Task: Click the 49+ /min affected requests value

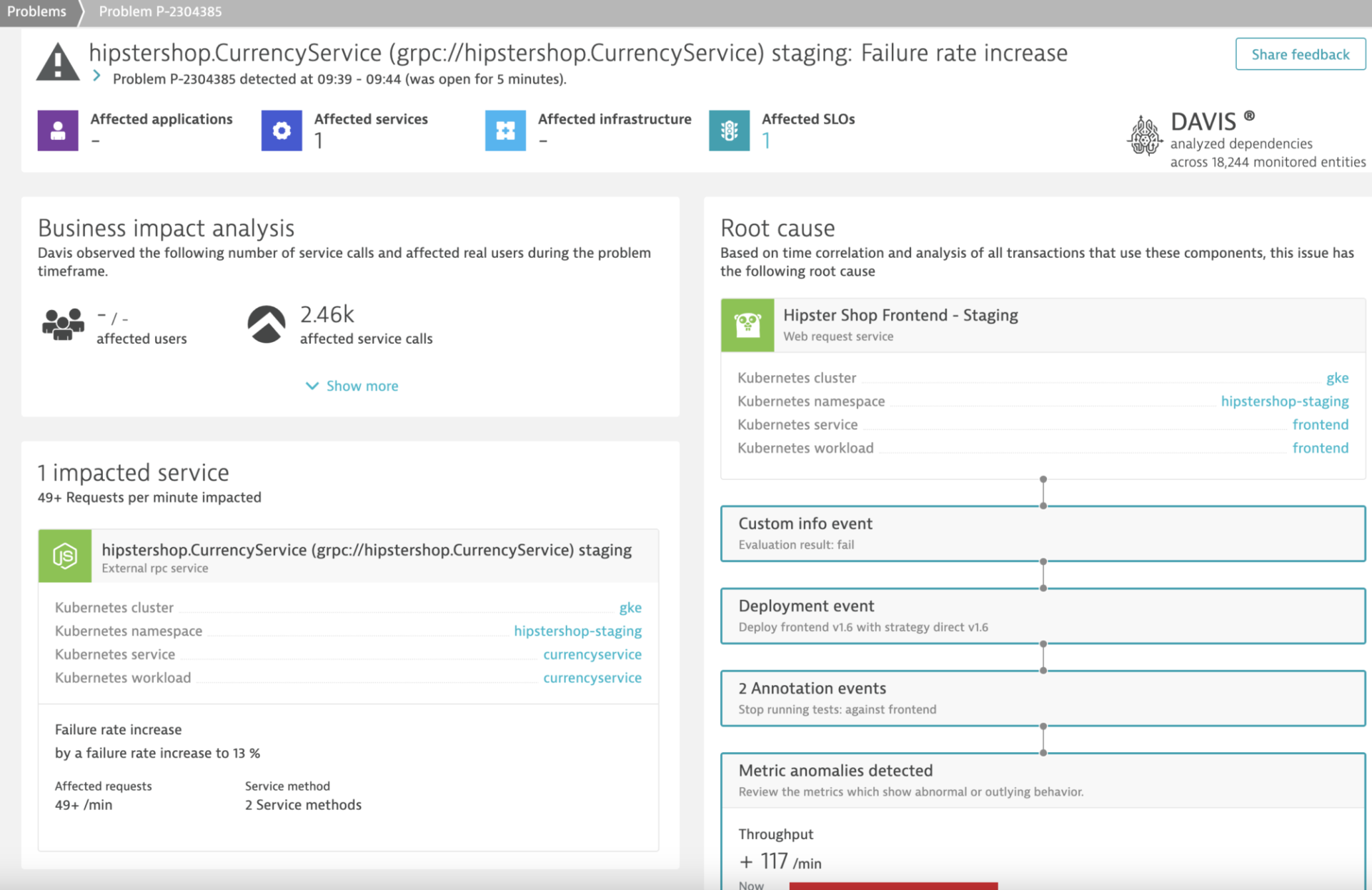Action: 84,805
